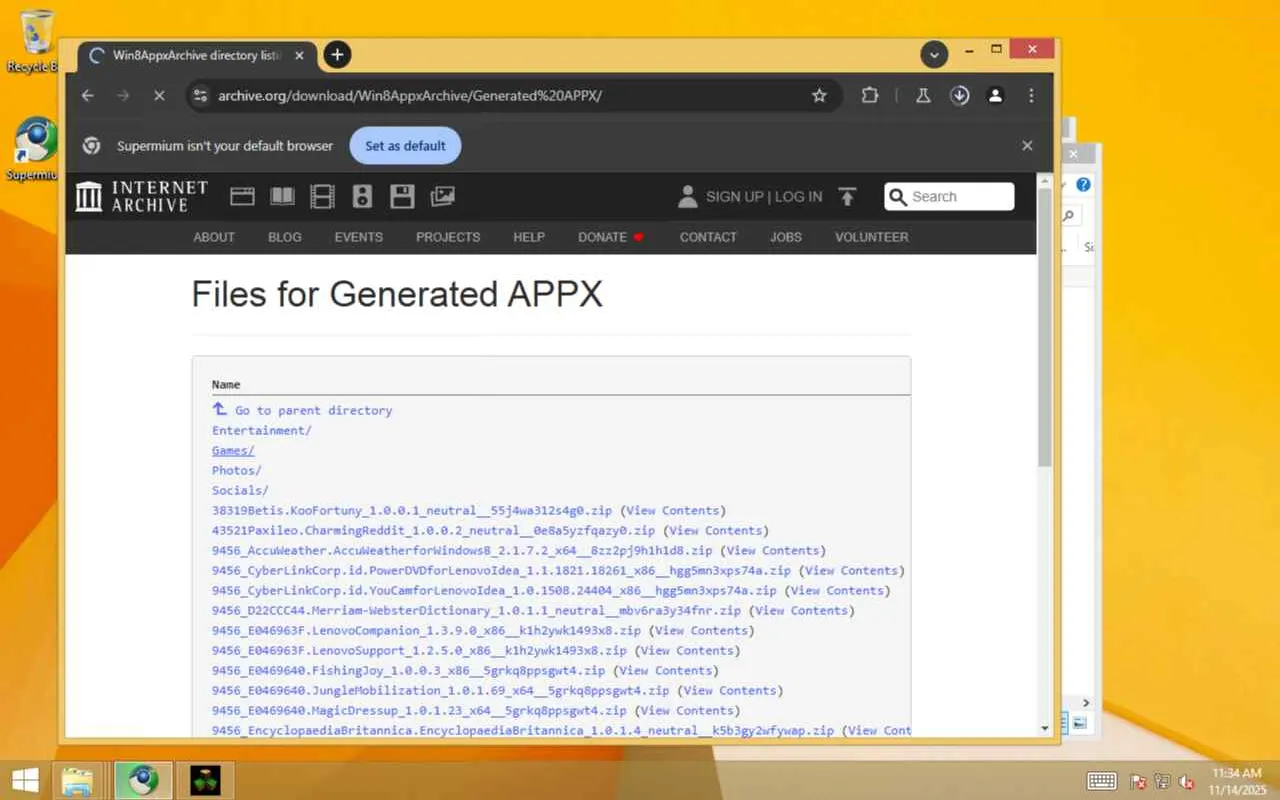Open the Software floppy disk icon
The height and width of the screenshot is (800, 1280).
(402, 196)
